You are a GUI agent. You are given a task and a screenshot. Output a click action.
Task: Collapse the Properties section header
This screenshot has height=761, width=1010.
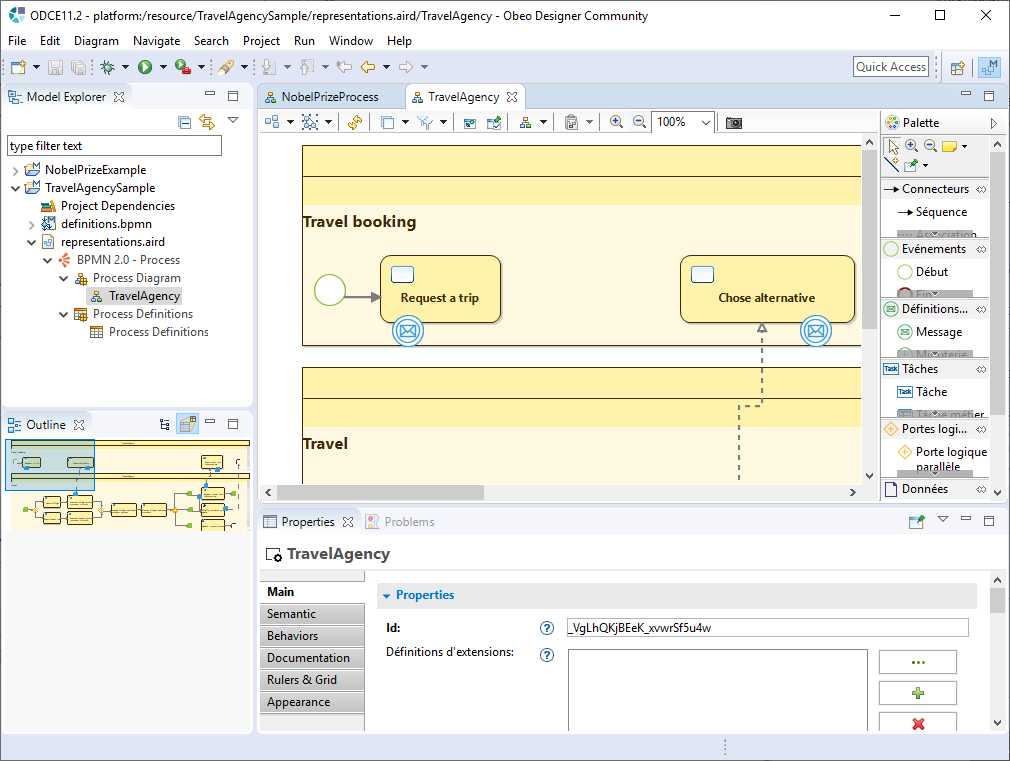[386, 596]
